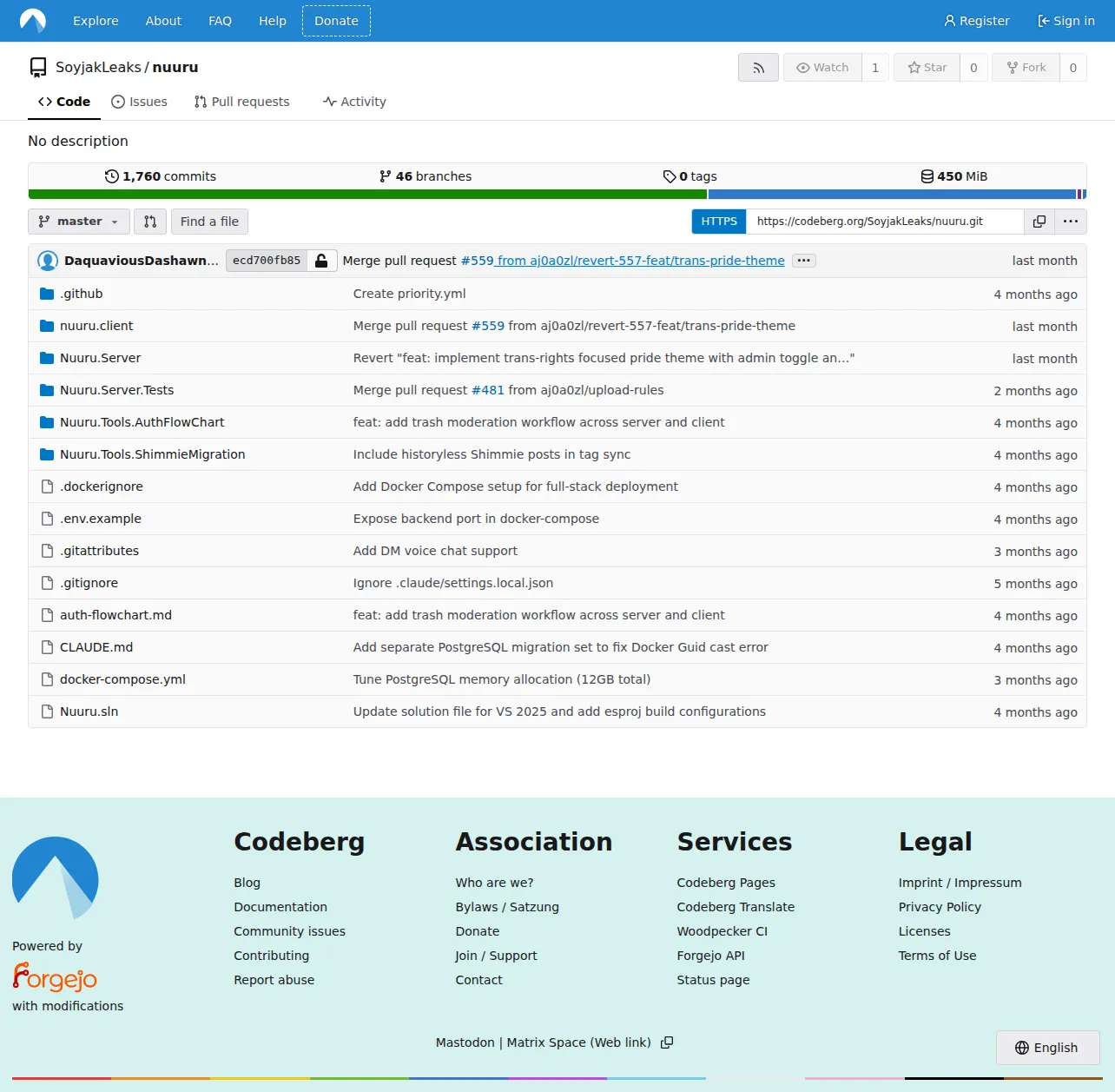This screenshot has width=1115, height=1092.
Task: Click the clone URL input field
Action: (885, 222)
